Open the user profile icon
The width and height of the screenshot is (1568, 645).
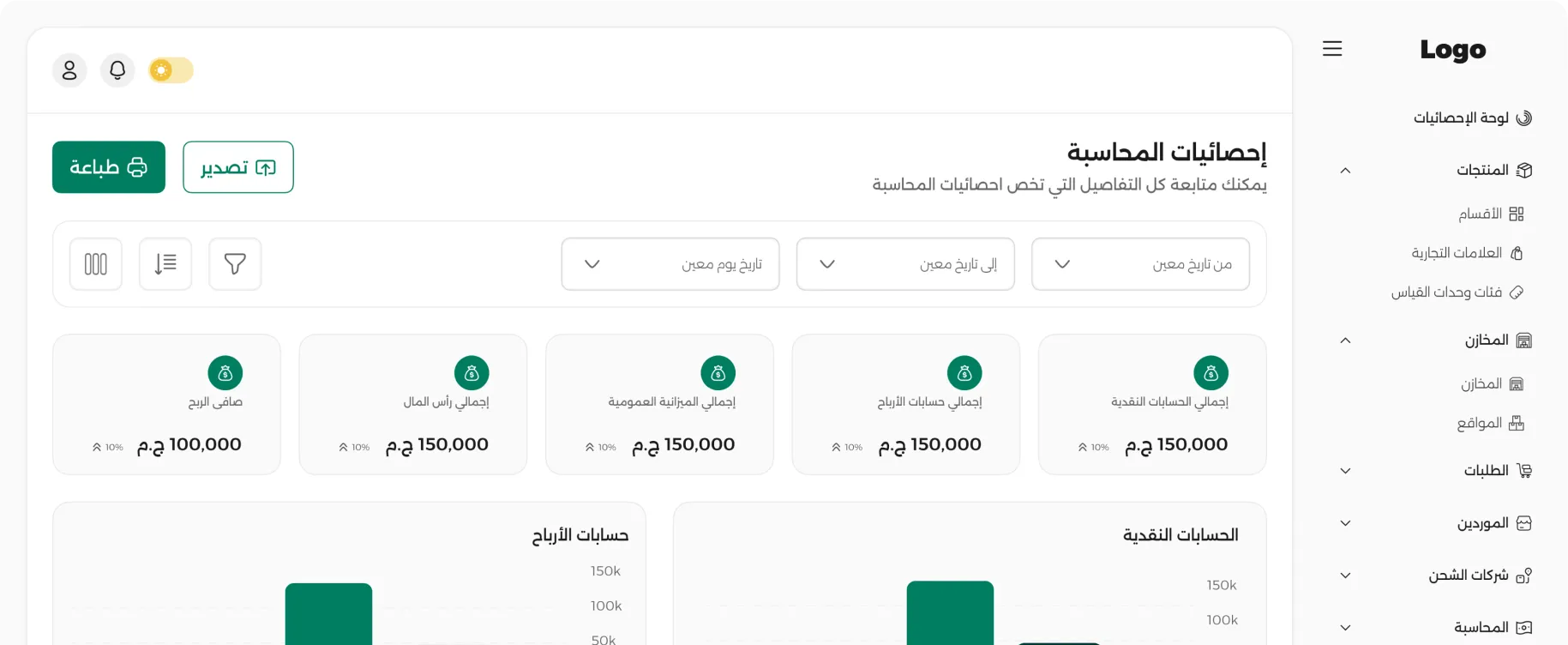tap(69, 70)
